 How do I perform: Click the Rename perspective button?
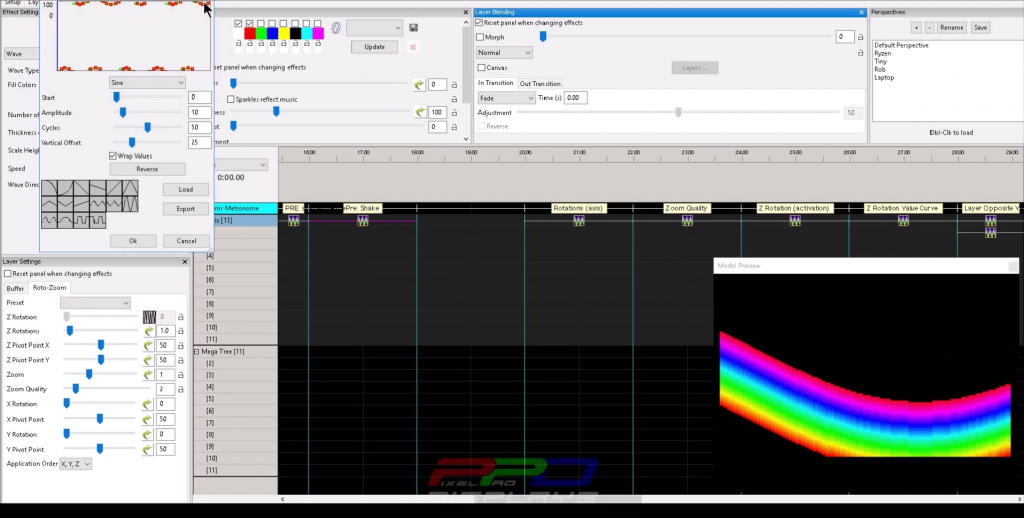coord(951,27)
